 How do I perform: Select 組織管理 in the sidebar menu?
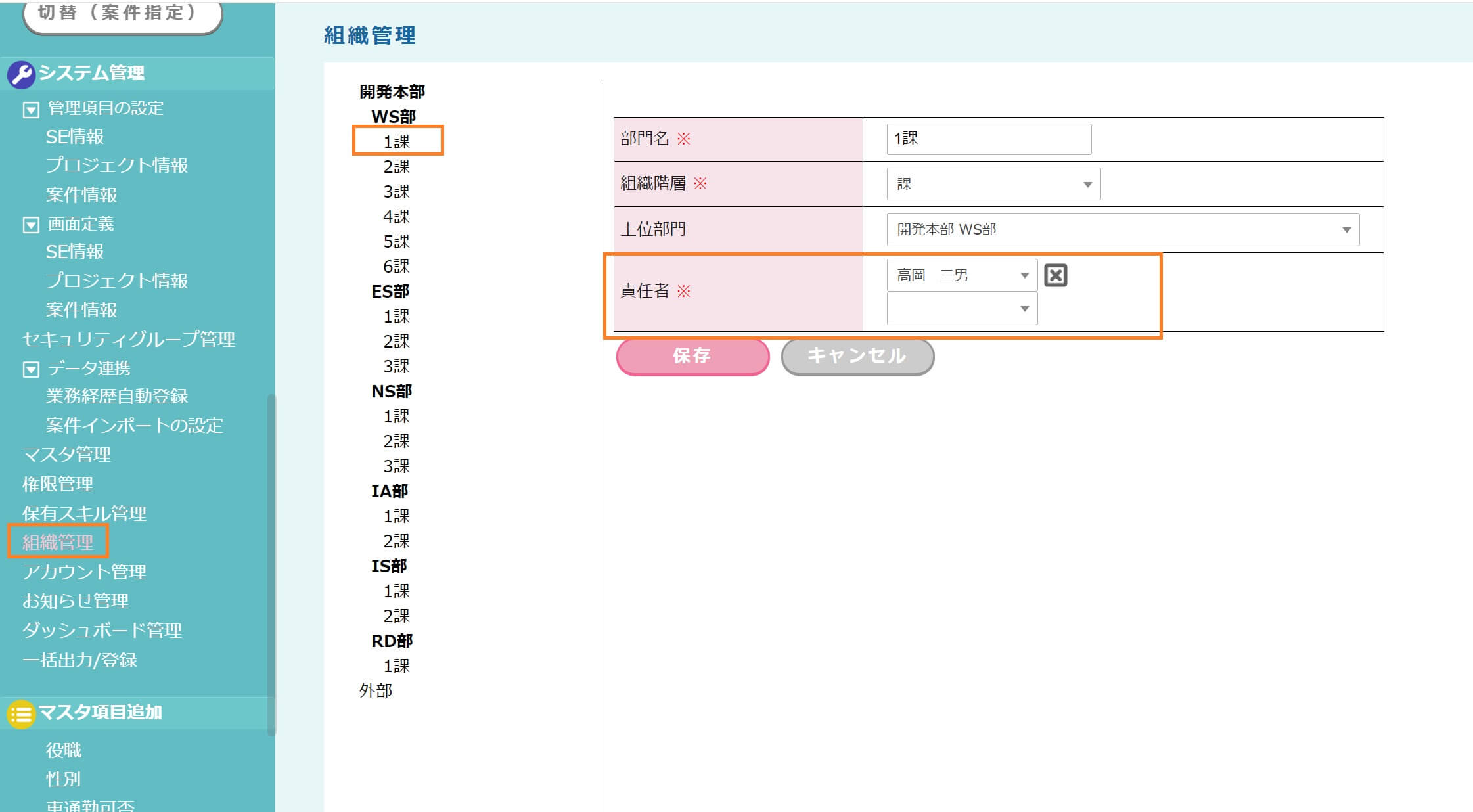coord(58,542)
